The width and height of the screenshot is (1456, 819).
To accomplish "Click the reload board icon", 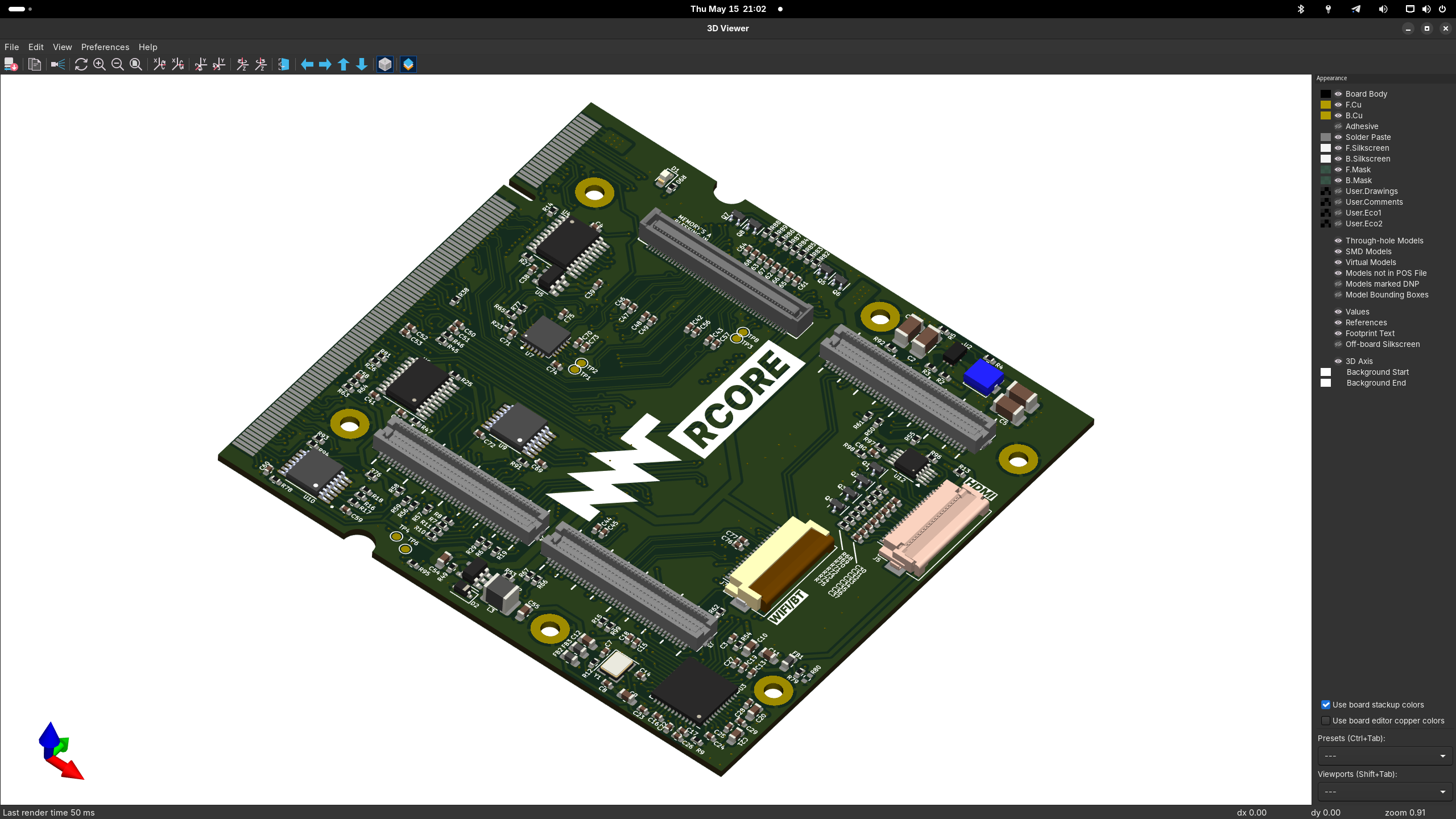I will 11,64.
